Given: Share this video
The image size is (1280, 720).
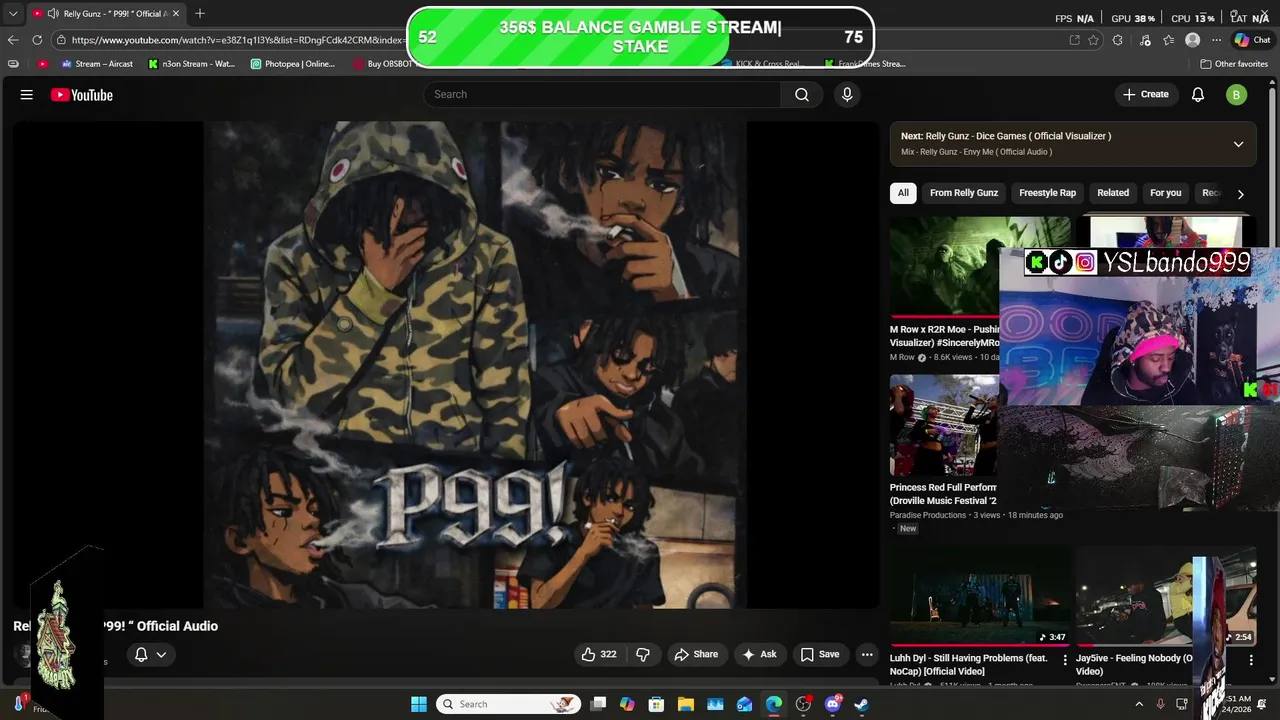Looking at the screenshot, I should [696, 654].
